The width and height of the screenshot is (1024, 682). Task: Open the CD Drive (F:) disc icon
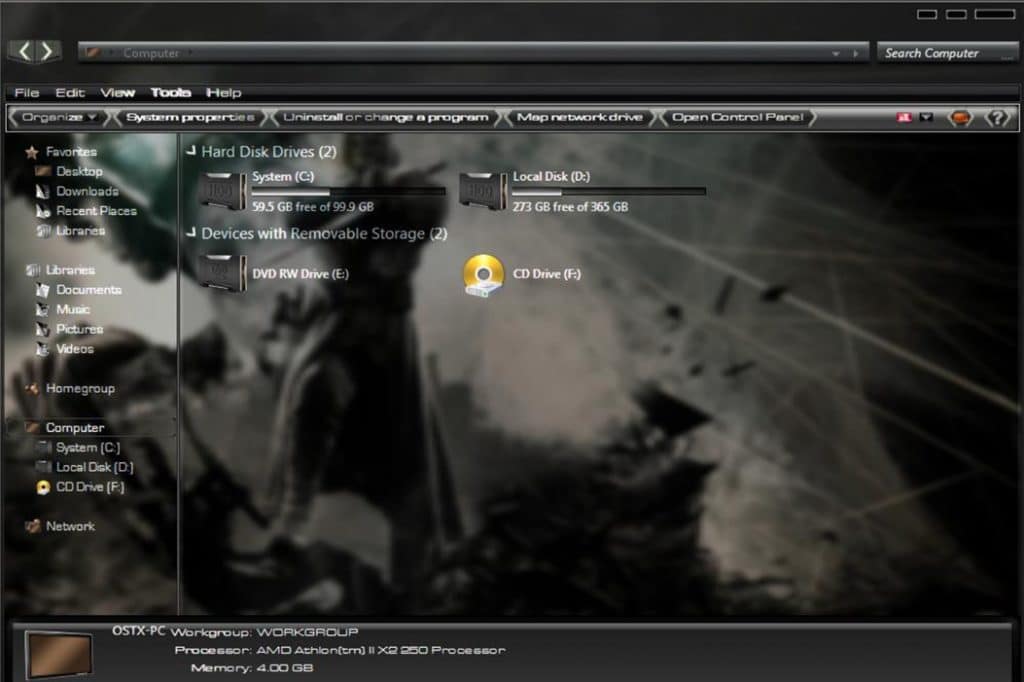[x=484, y=274]
